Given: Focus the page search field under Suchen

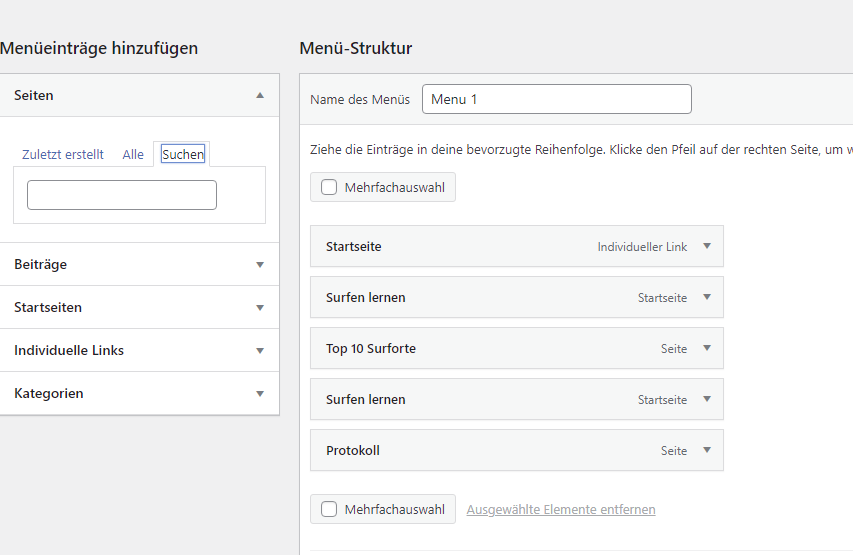Looking at the screenshot, I should tap(122, 195).
